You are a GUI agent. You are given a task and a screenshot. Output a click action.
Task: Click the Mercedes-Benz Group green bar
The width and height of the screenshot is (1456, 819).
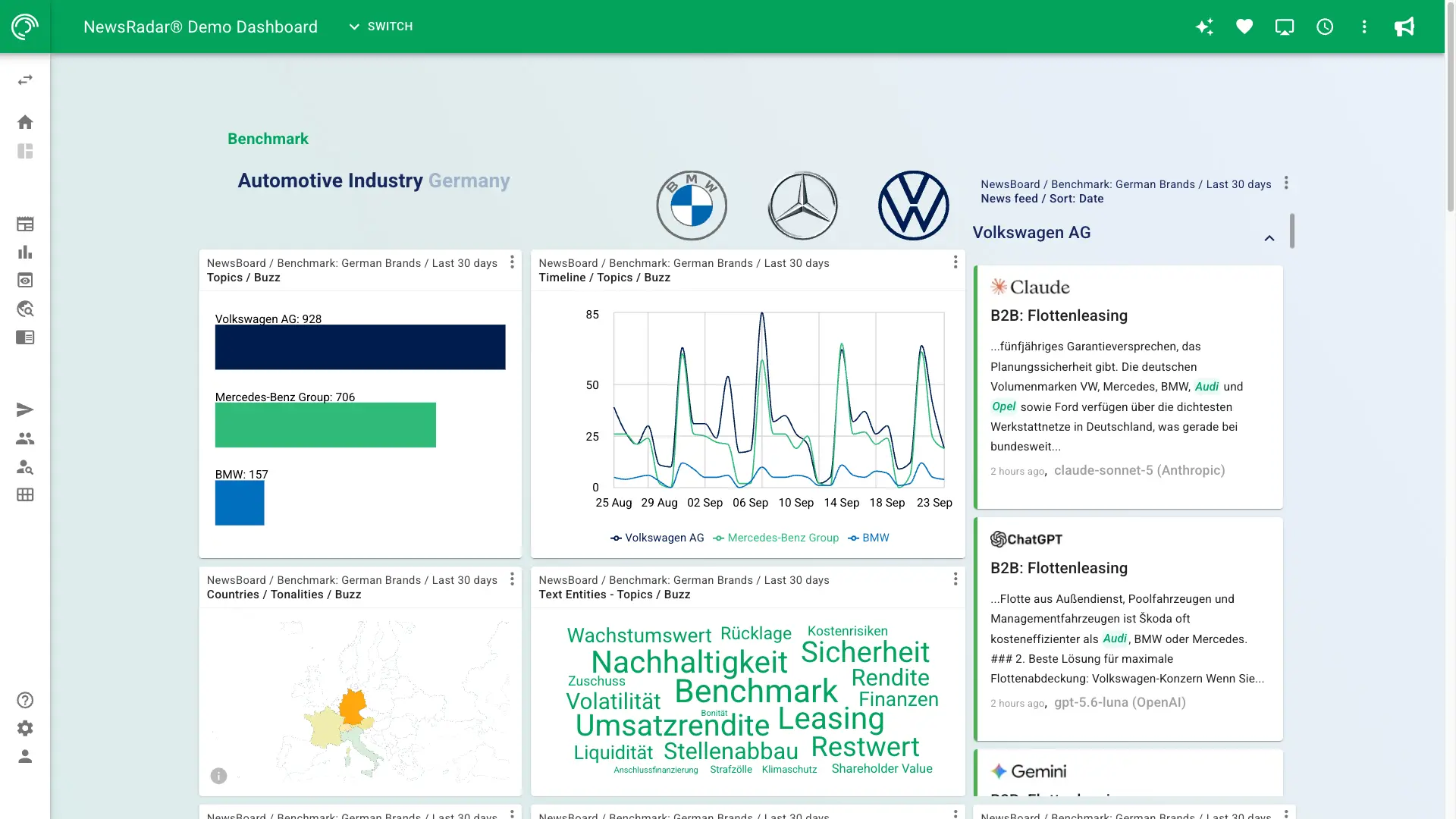coord(325,425)
